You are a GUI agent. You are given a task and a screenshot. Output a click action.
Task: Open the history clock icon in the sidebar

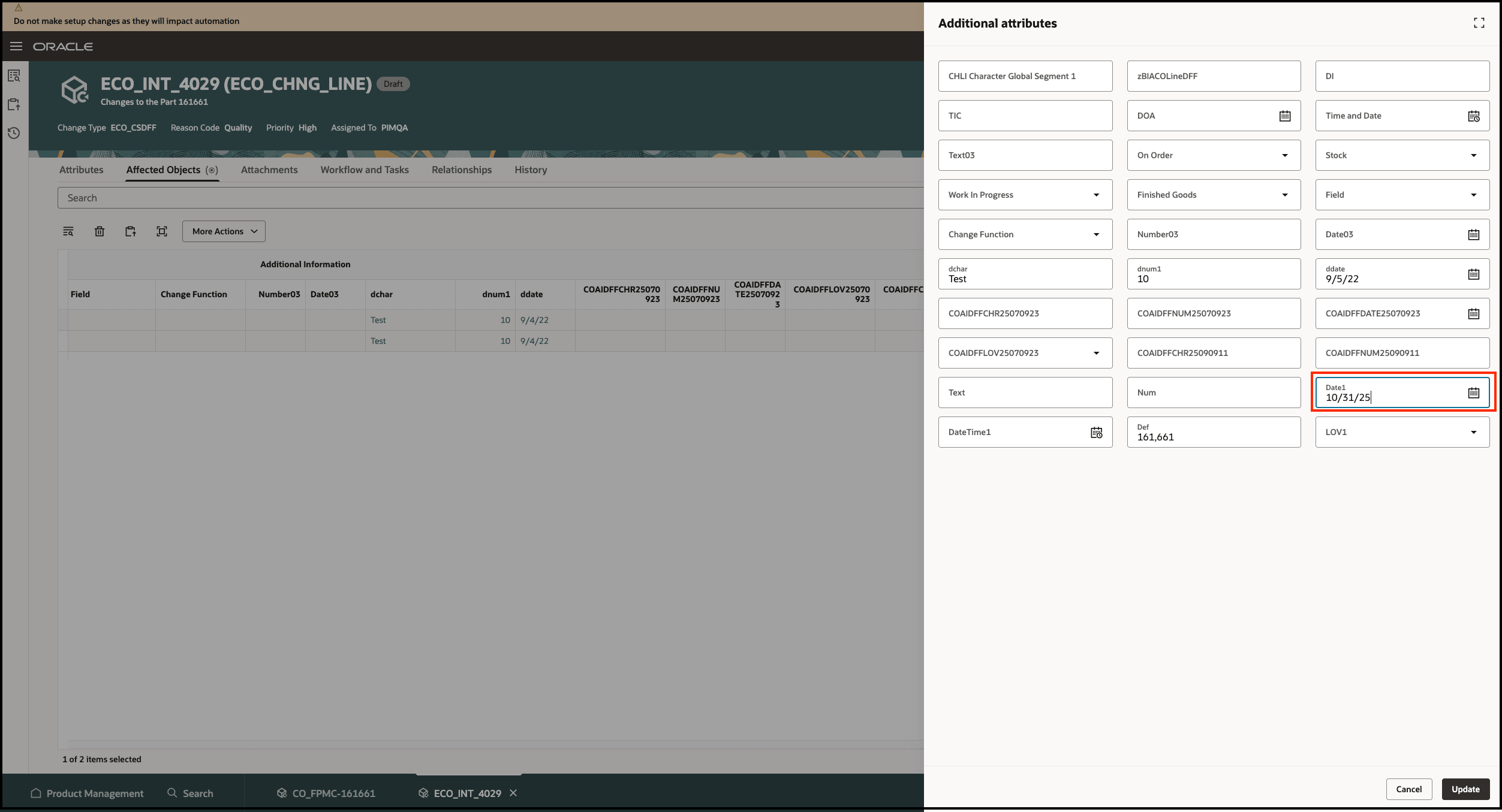(x=14, y=133)
